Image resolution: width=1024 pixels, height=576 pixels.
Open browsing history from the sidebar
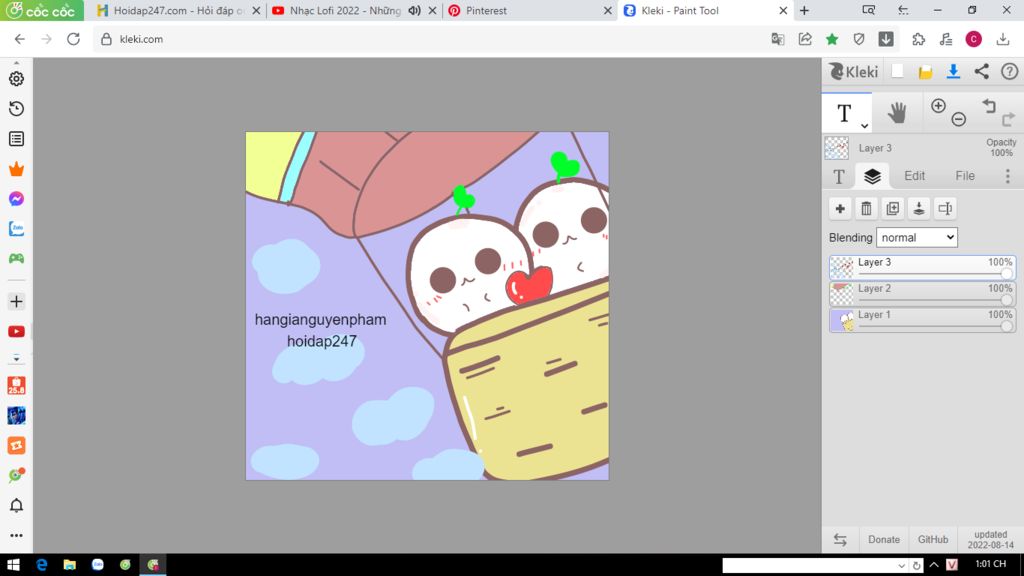[x=16, y=109]
